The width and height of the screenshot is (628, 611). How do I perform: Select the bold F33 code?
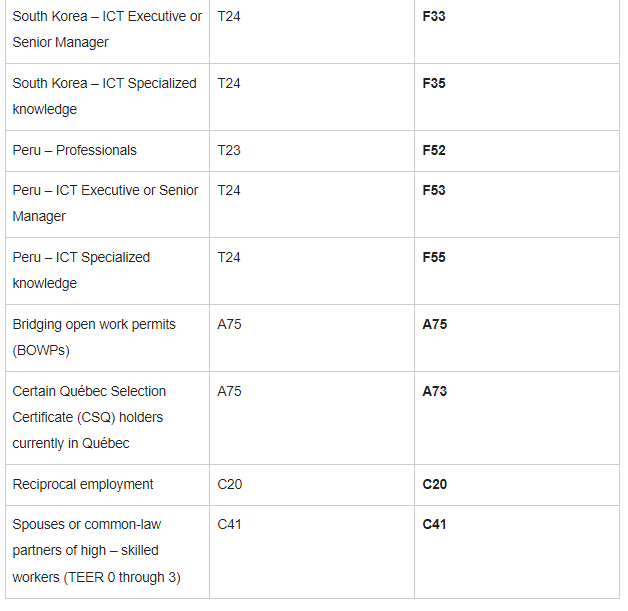click(434, 17)
